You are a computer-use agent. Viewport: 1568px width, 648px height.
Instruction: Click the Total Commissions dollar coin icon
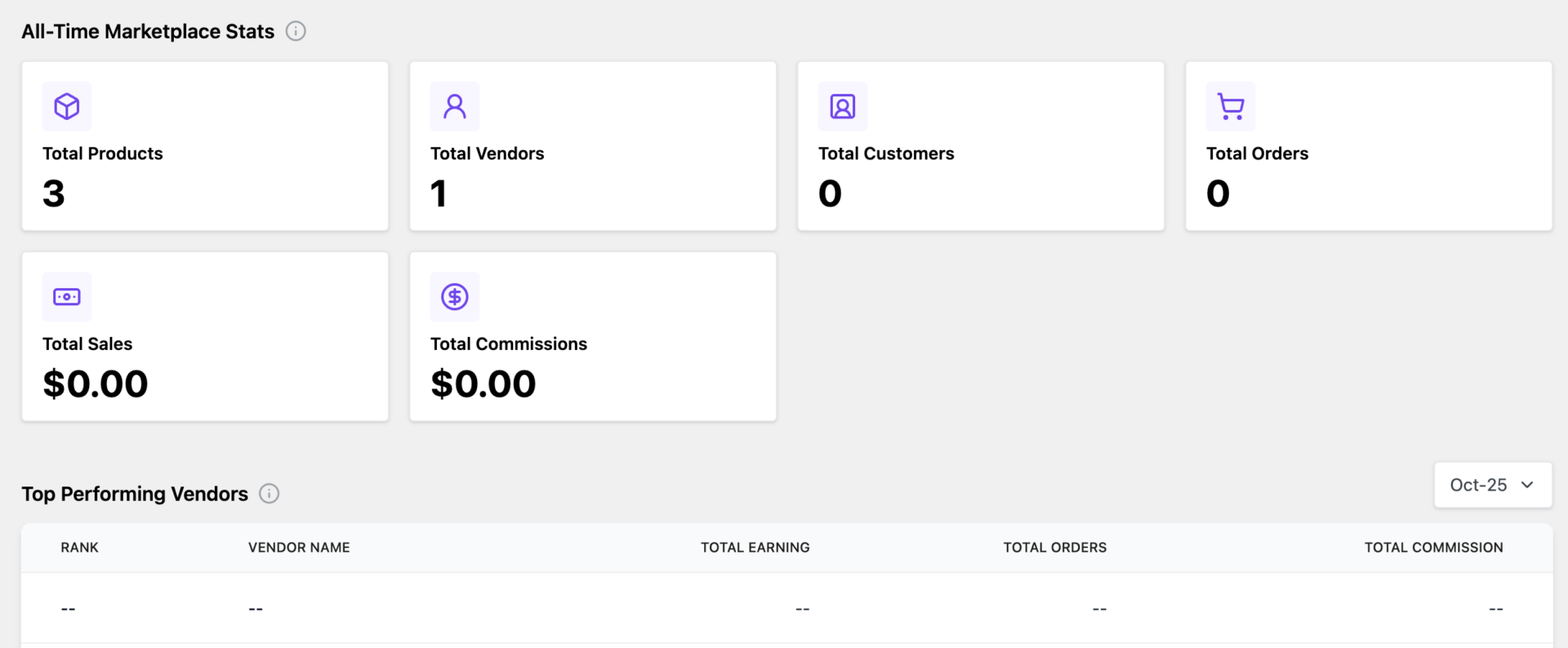pyautogui.click(x=455, y=296)
